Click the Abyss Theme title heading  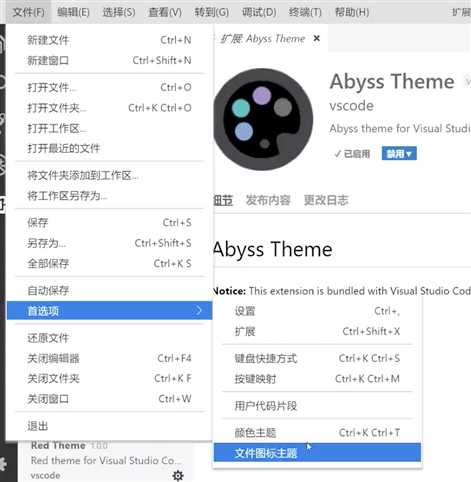pyautogui.click(x=392, y=82)
